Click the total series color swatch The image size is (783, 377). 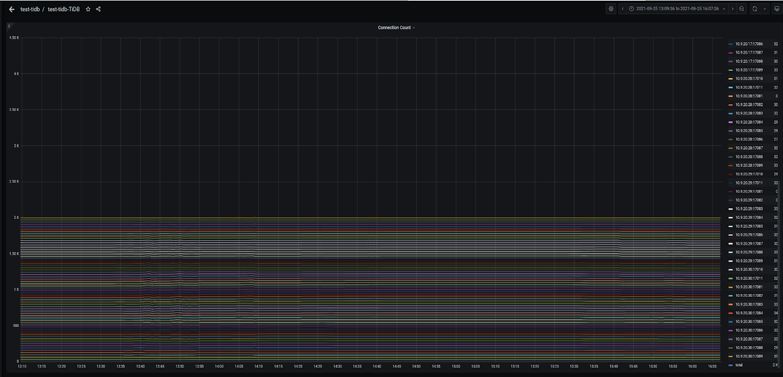[731, 365]
